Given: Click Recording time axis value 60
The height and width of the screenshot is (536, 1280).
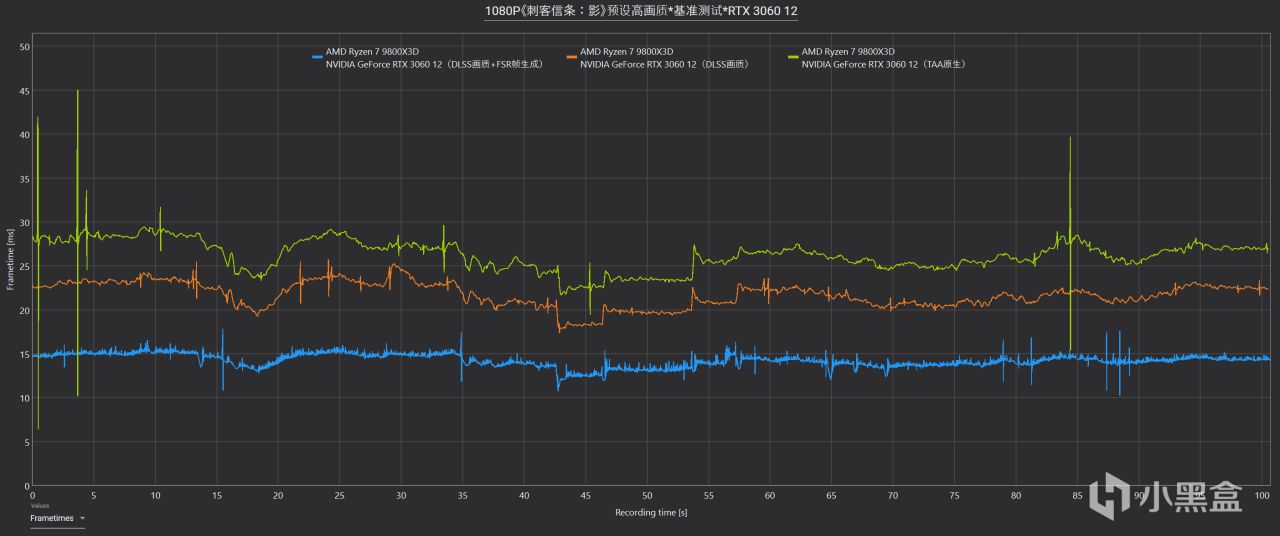Looking at the screenshot, I should tap(770, 496).
